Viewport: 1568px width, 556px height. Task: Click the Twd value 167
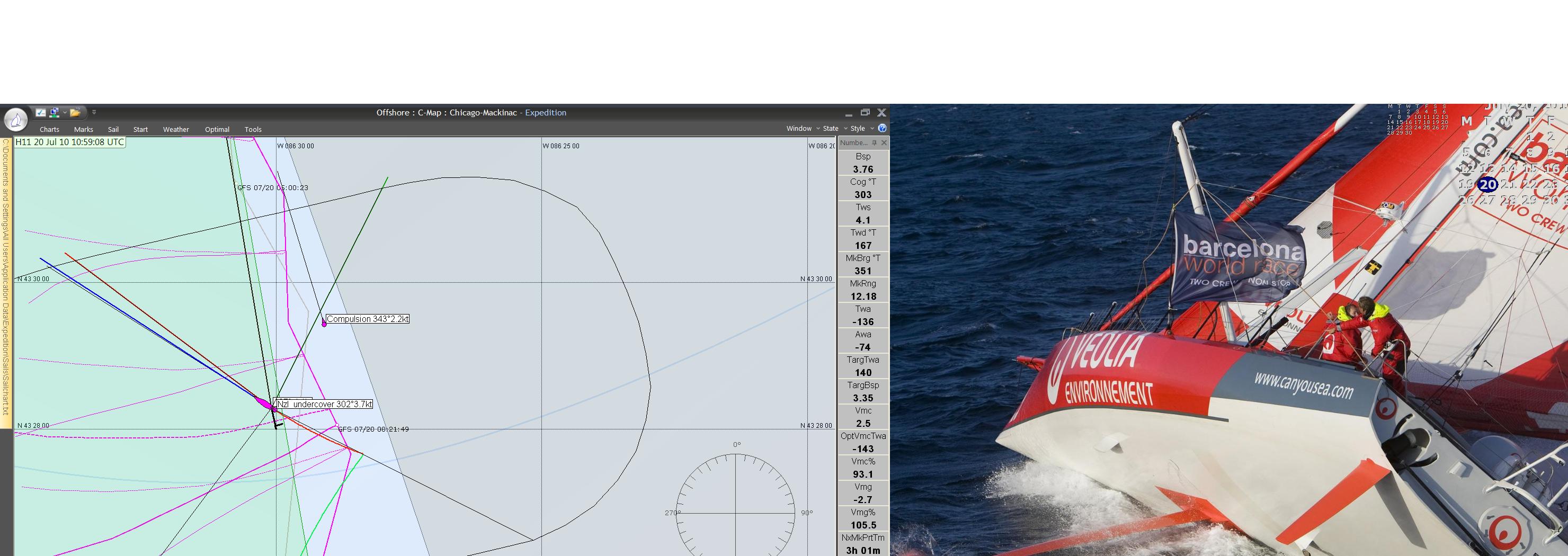point(863,246)
